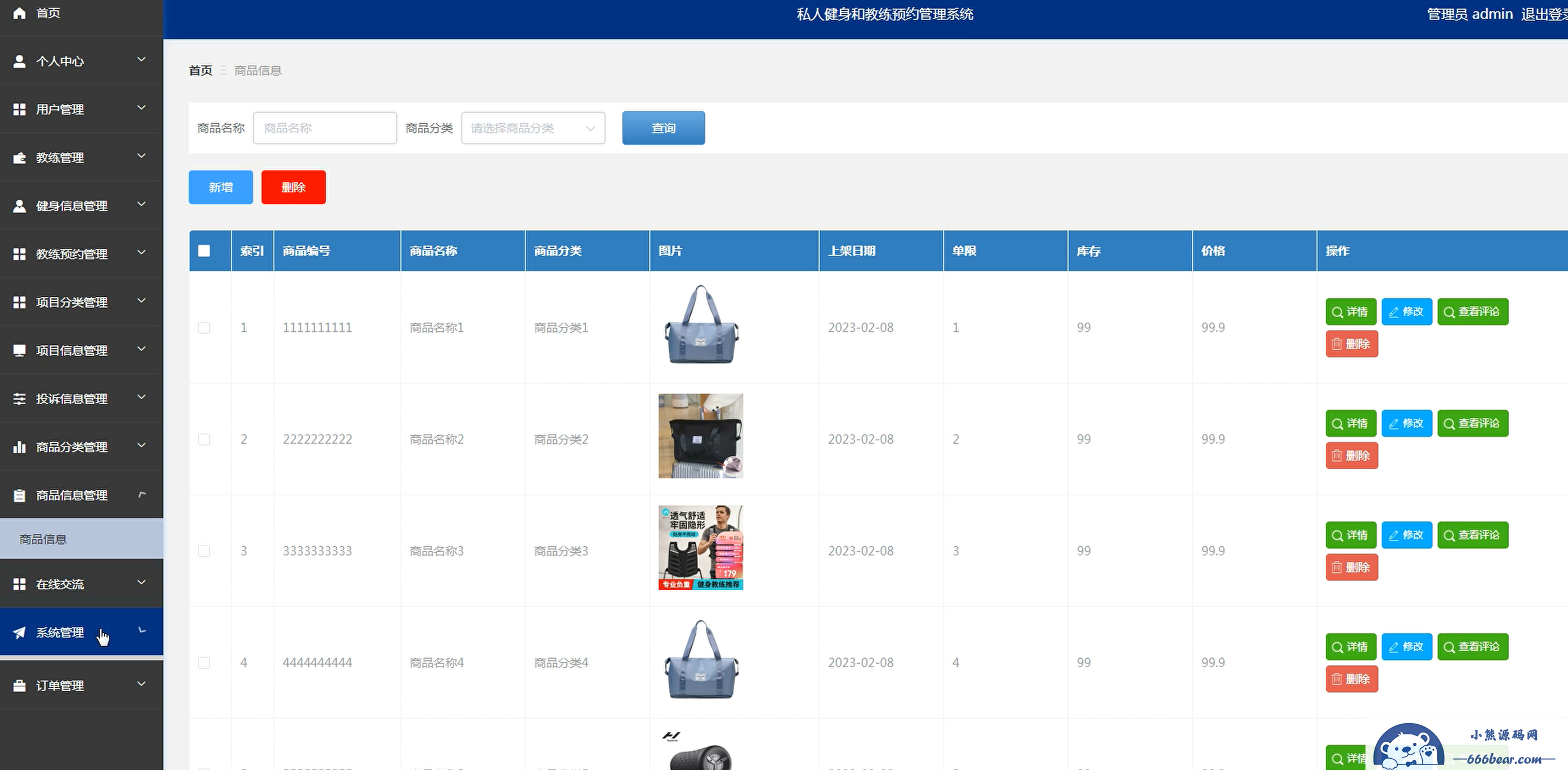Click the paper plane icon beside 系统管理

pyautogui.click(x=19, y=633)
